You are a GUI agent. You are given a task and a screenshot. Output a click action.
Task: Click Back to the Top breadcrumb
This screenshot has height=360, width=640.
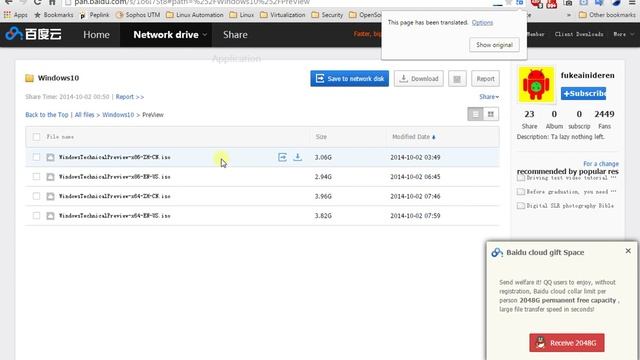click(x=47, y=115)
